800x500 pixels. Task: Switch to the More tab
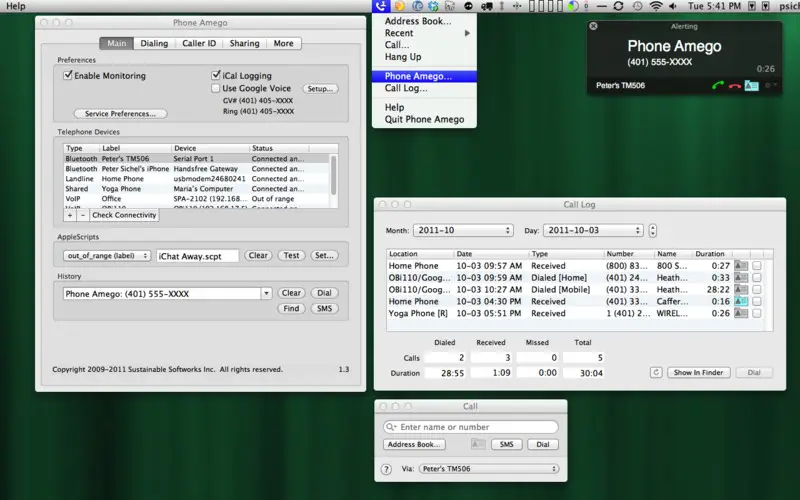pos(283,43)
